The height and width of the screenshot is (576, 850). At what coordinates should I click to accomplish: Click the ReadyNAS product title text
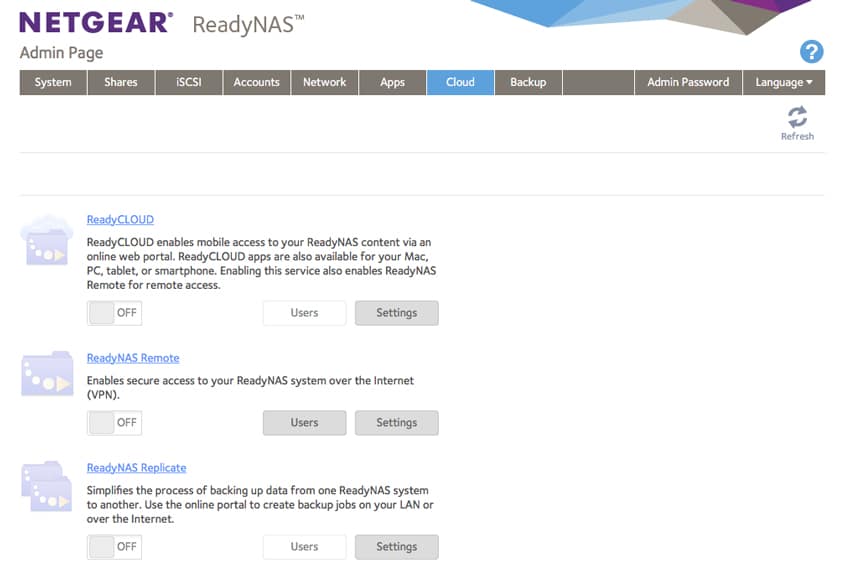click(248, 25)
